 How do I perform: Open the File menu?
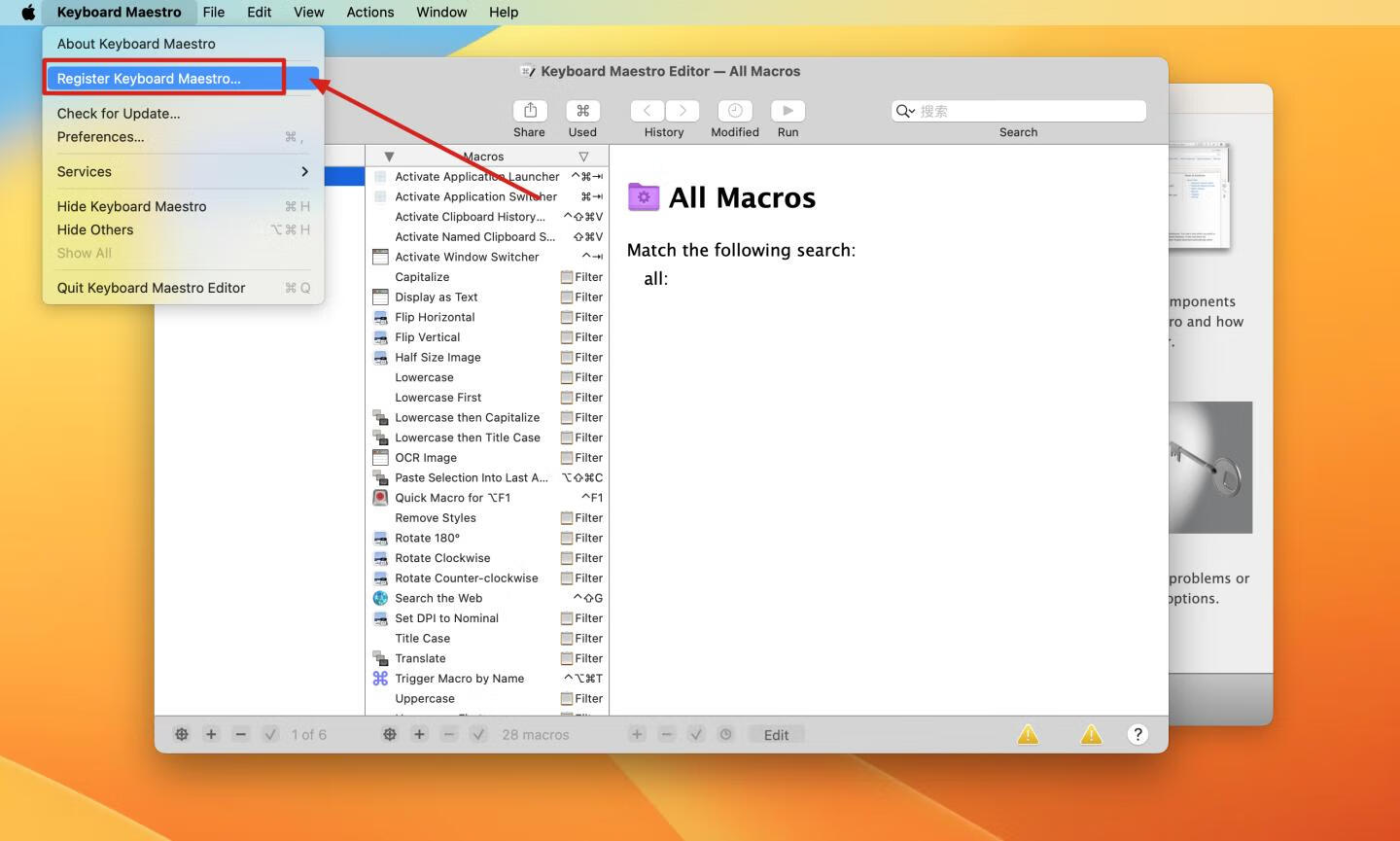click(214, 13)
